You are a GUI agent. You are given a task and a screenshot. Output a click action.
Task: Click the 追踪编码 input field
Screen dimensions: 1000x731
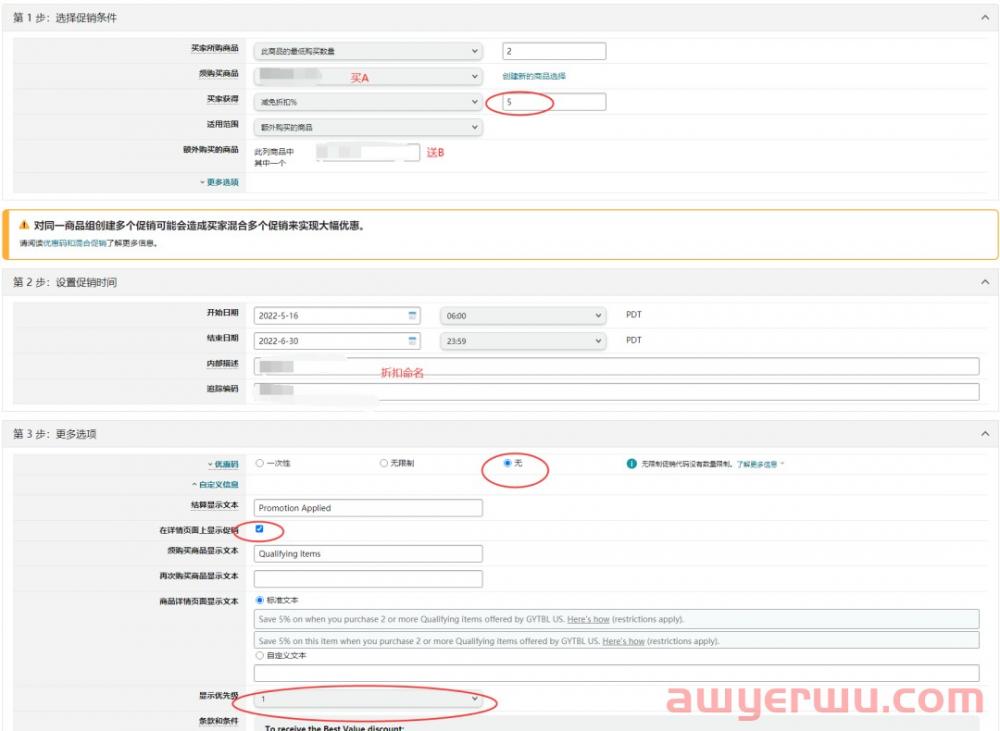click(616, 392)
